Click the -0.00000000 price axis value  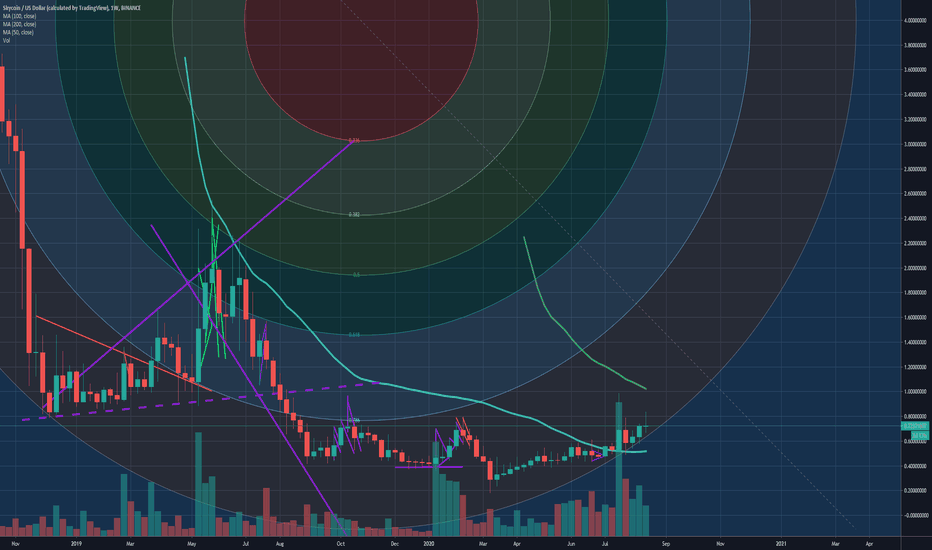(x=915, y=516)
